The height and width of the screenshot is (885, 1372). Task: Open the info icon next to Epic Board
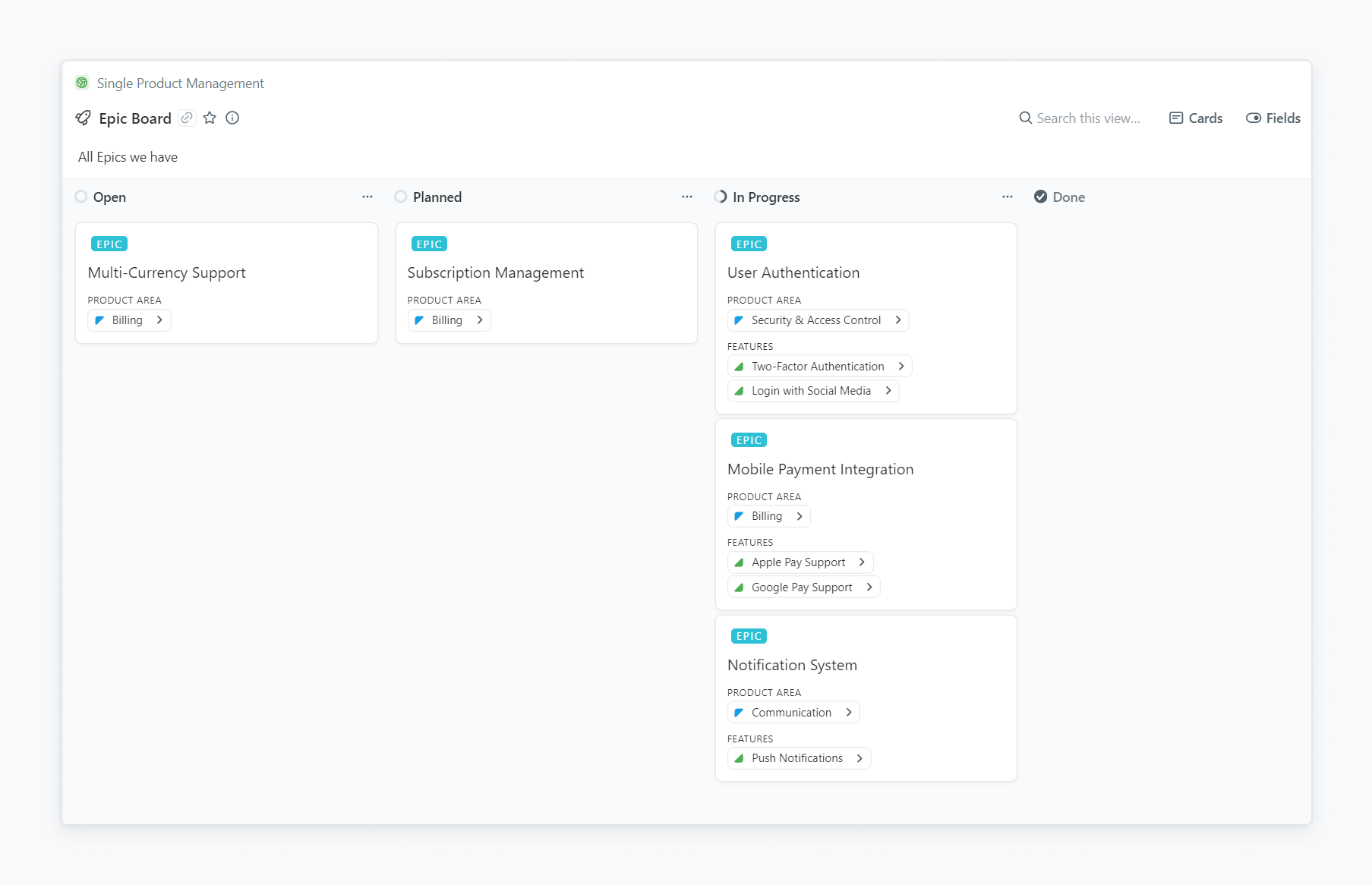tap(232, 118)
